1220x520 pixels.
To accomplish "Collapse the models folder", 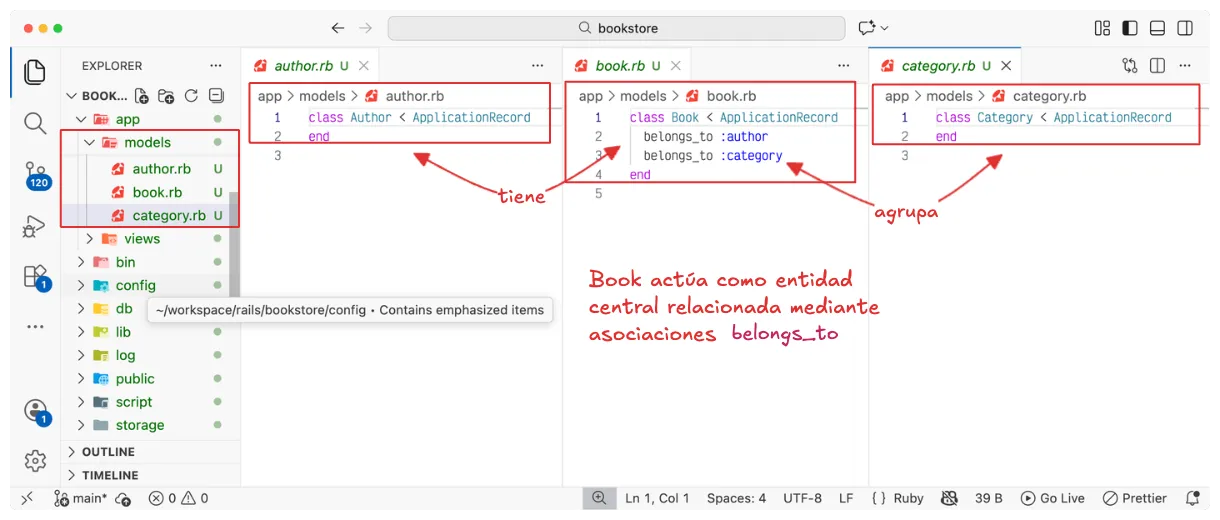I will click(147, 143).
